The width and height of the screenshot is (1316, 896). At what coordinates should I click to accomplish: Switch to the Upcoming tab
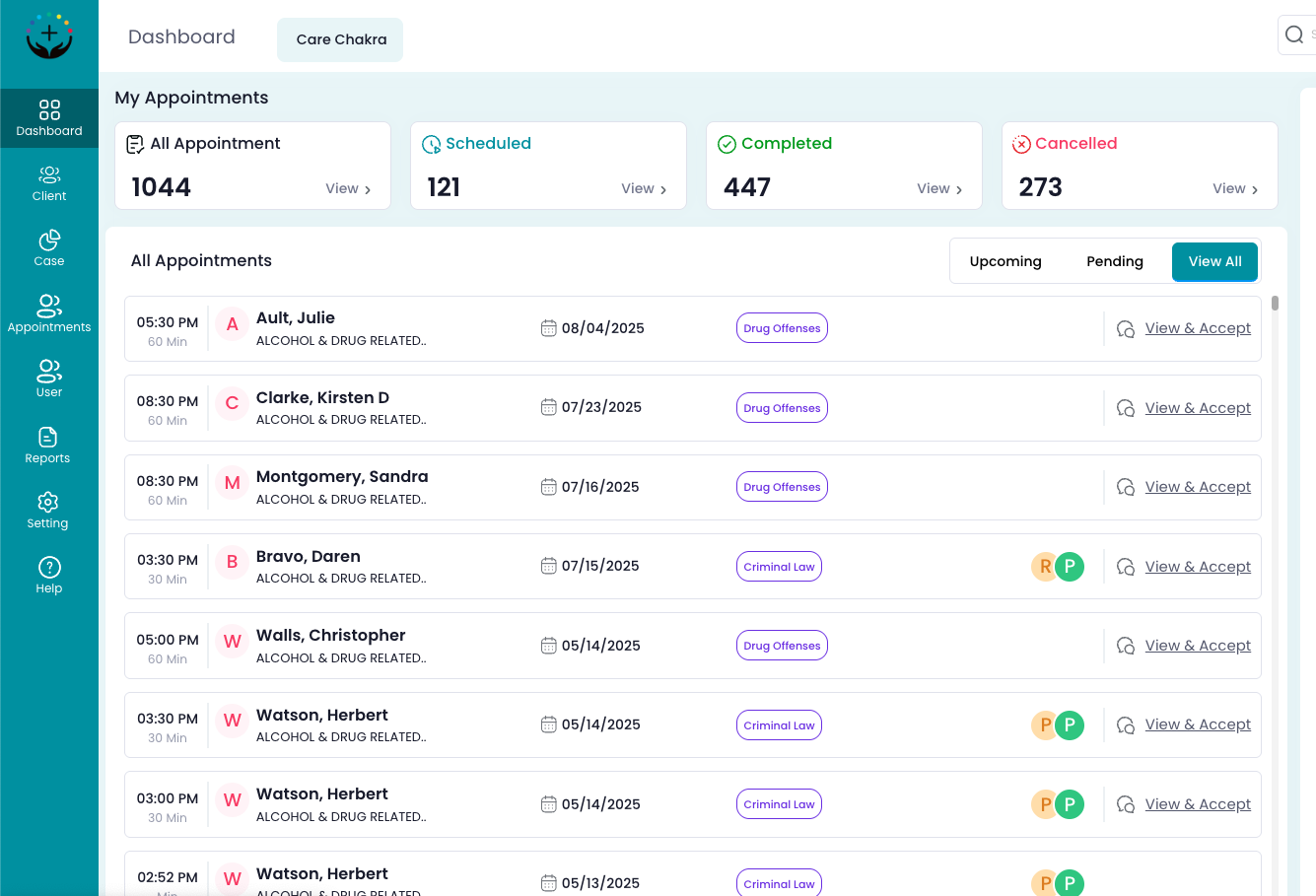point(1005,261)
